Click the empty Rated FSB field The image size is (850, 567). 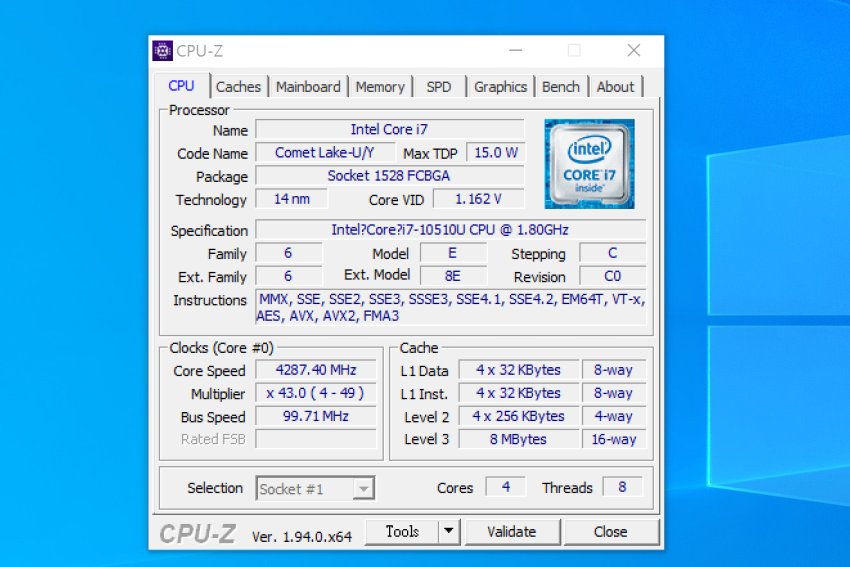[x=316, y=439]
